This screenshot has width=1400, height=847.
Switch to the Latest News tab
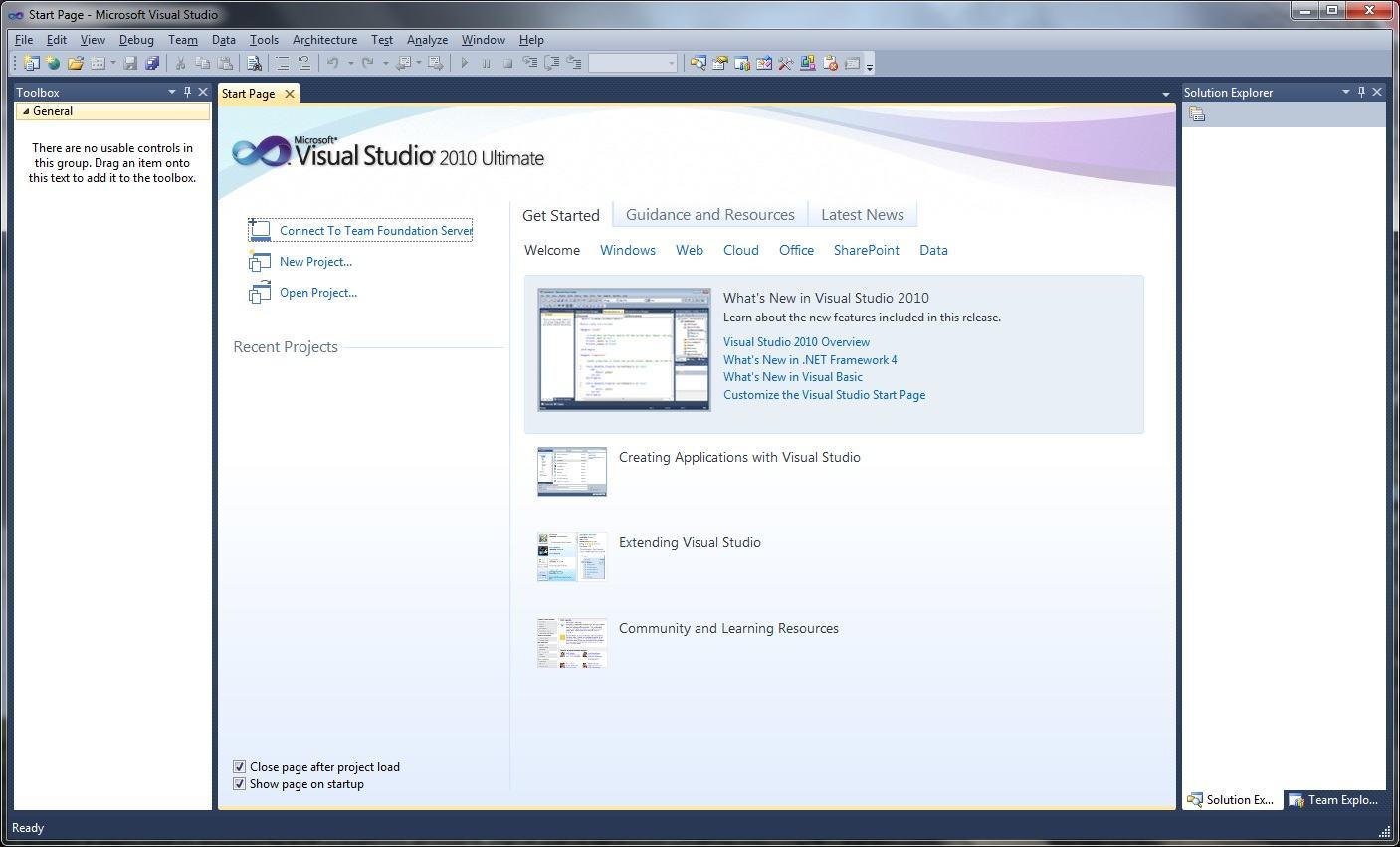pos(862,214)
